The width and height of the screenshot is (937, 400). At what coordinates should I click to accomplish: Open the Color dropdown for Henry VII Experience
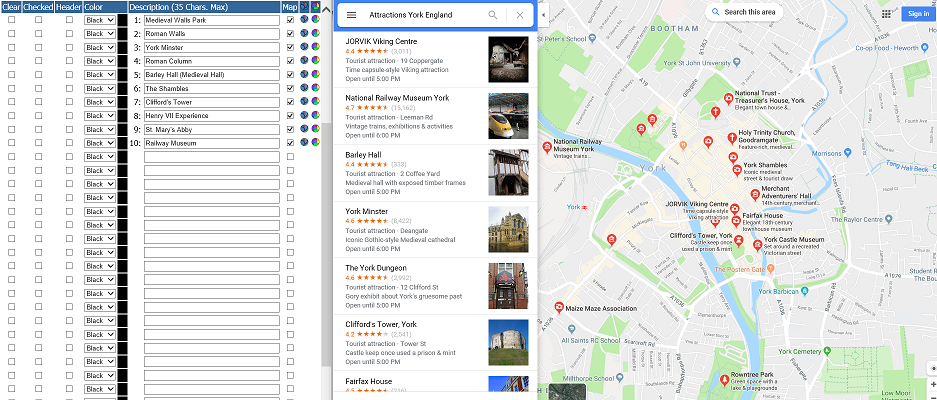point(100,115)
